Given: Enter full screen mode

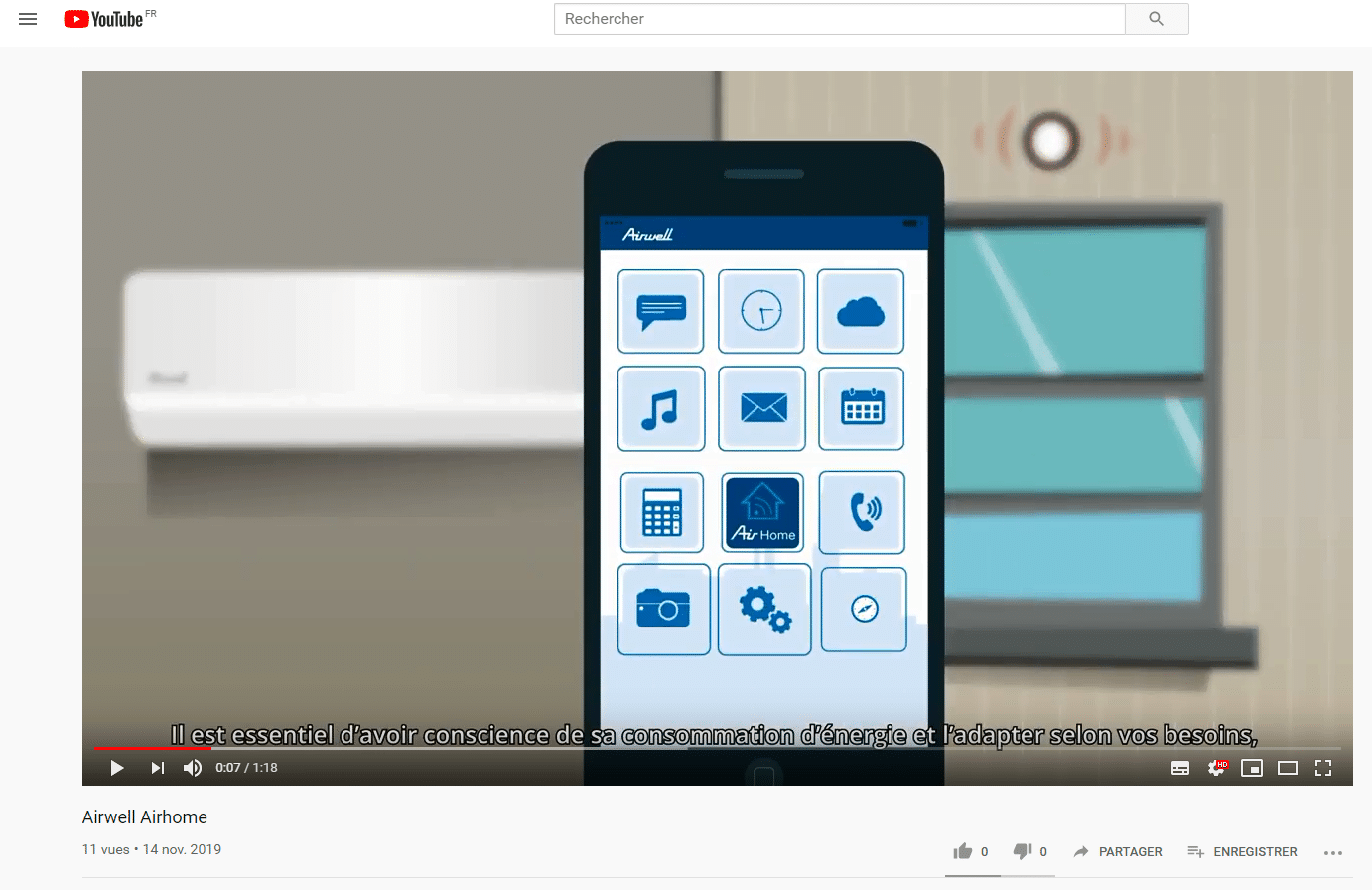Looking at the screenshot, I should pos(1323,768).
